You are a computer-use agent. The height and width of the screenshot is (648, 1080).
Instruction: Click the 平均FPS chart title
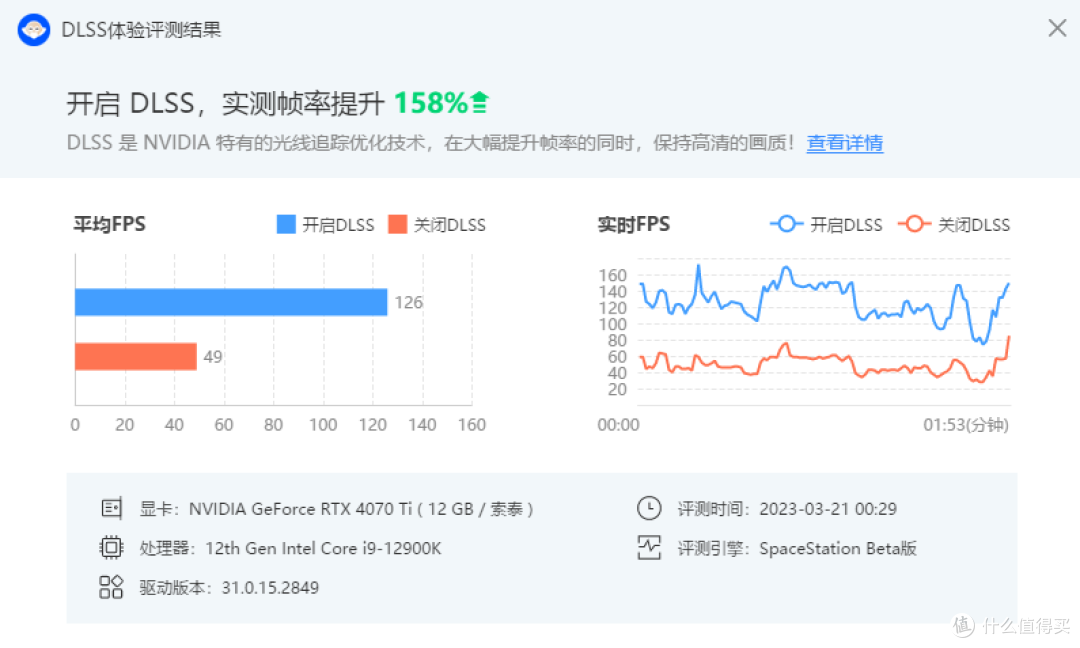(110, 224)
